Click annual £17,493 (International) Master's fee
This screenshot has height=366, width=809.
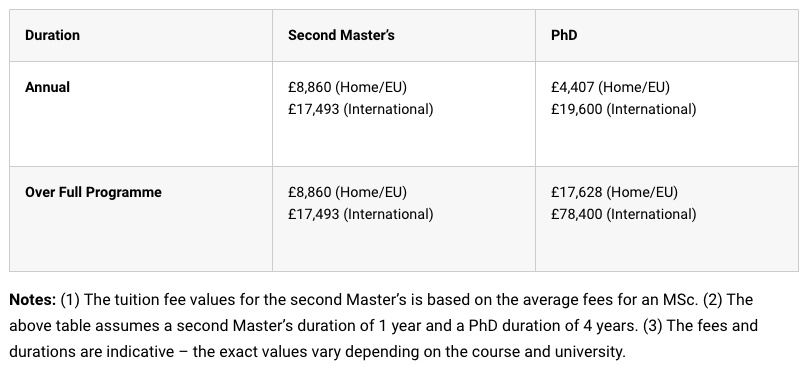click(x=361, y=109)
